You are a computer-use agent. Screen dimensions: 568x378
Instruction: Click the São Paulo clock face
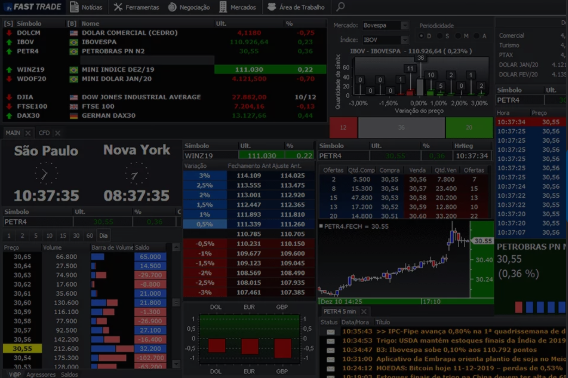pyautogui.click(x=46, y=174)
